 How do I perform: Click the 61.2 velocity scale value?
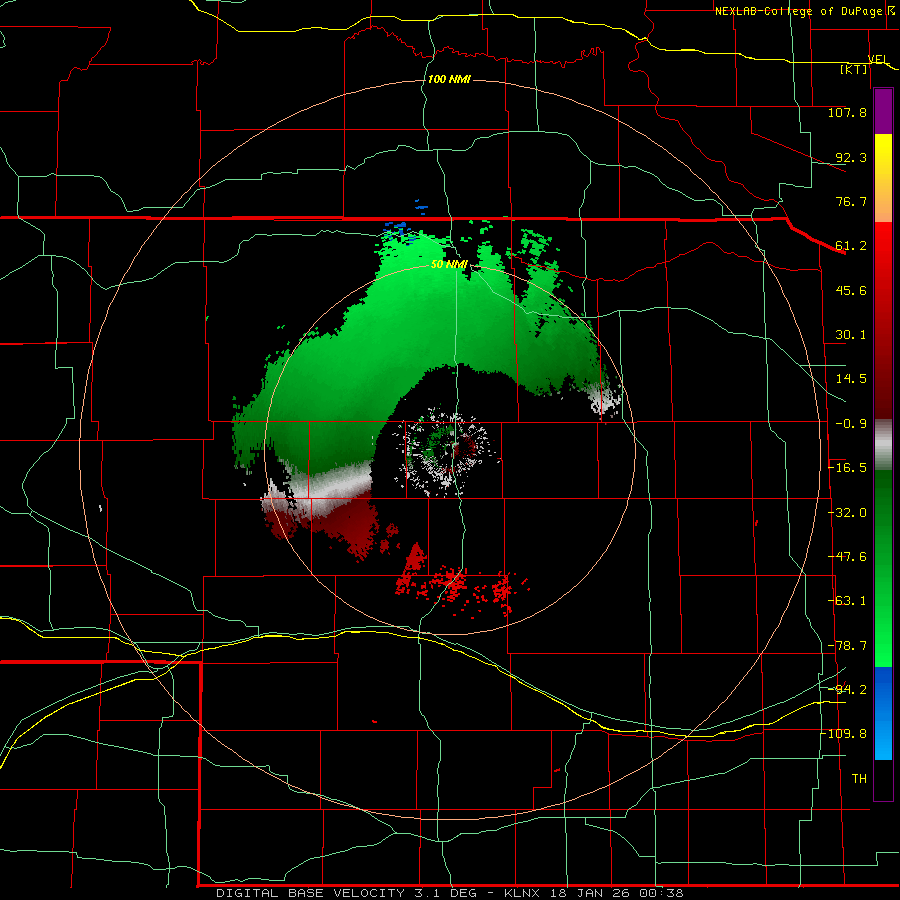click(x=851, y=246)
